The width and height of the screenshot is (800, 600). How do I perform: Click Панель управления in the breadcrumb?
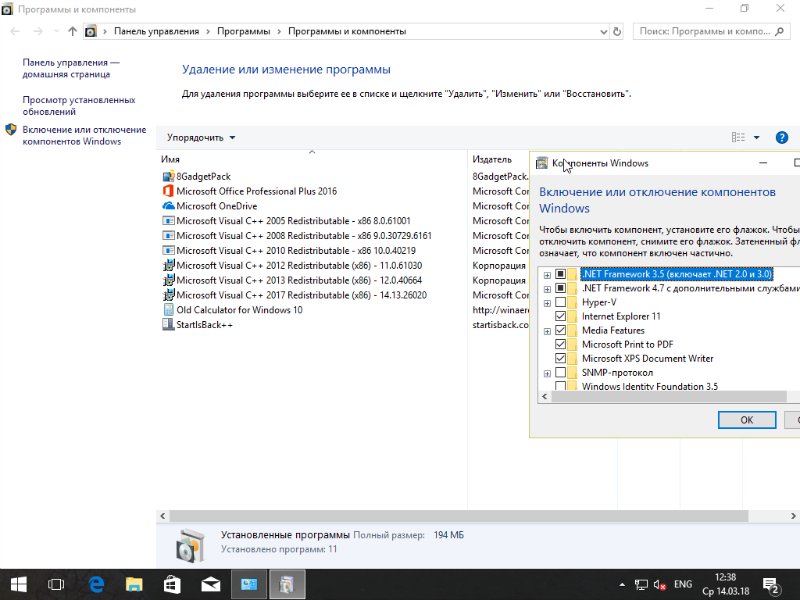pyautogui.click(x=156, y=32)
